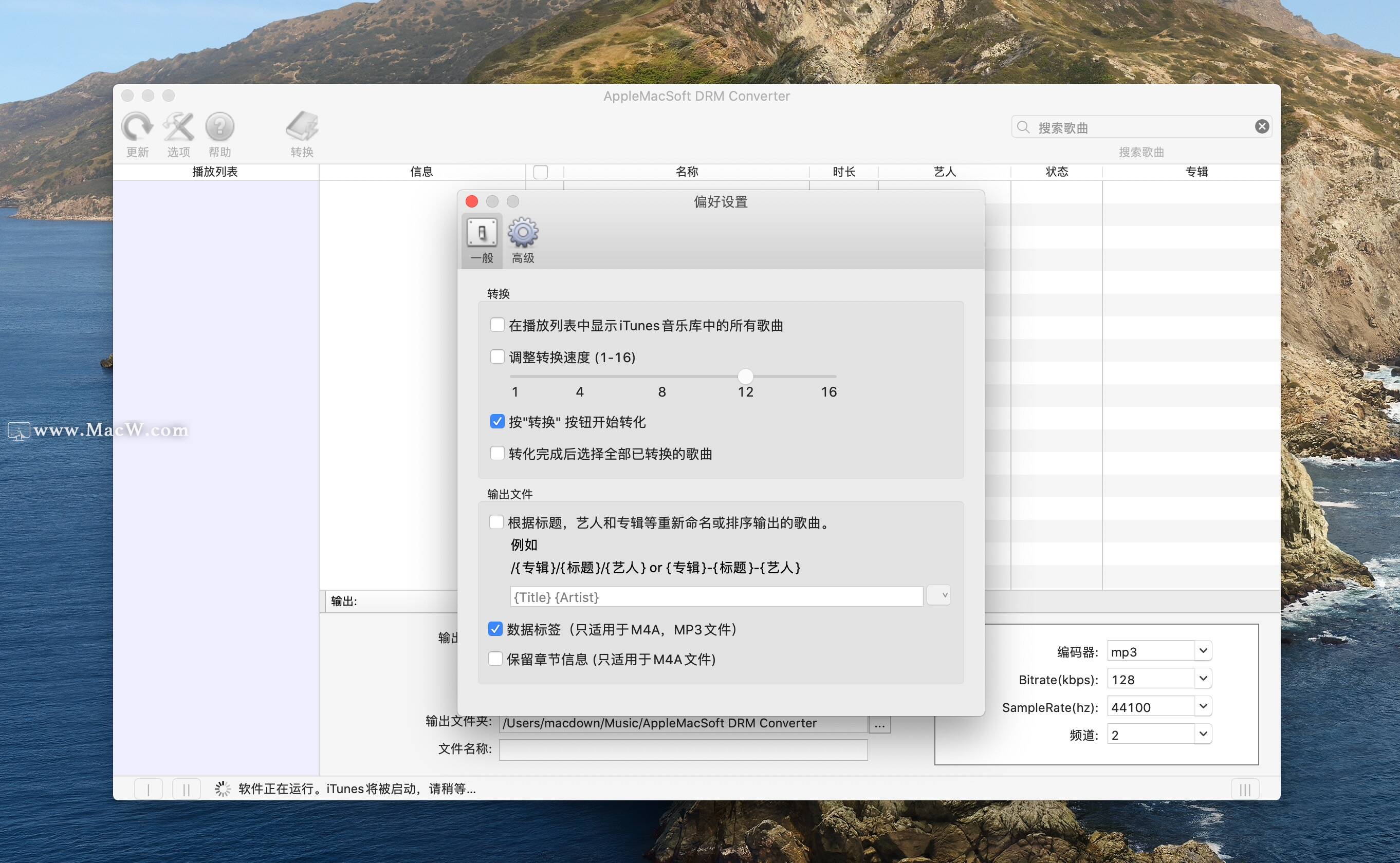This screenshot has width=1400, height=863.
Task: Clear the search field with the X icon
Action: (1262, 127)
